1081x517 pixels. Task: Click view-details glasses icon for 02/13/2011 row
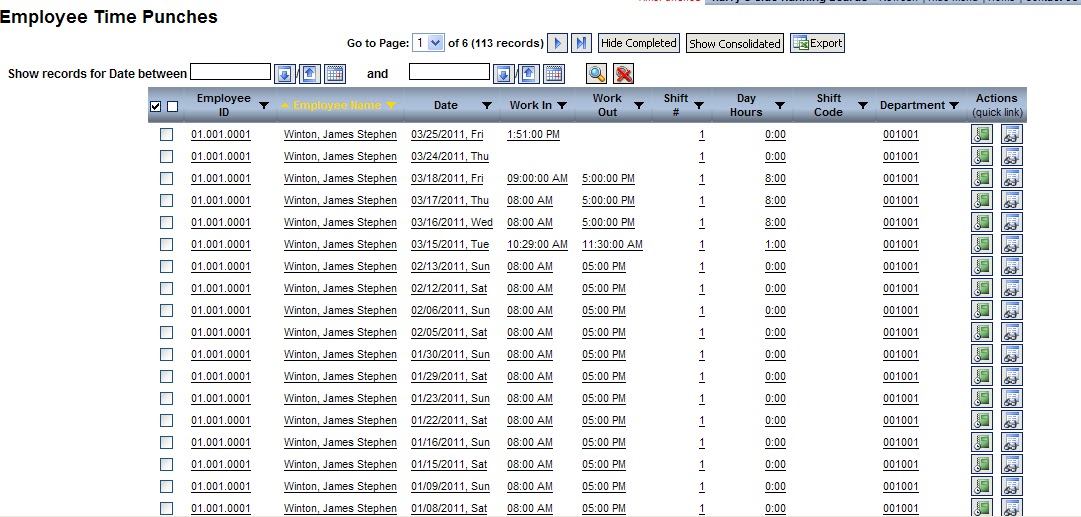coord(1011,266)
